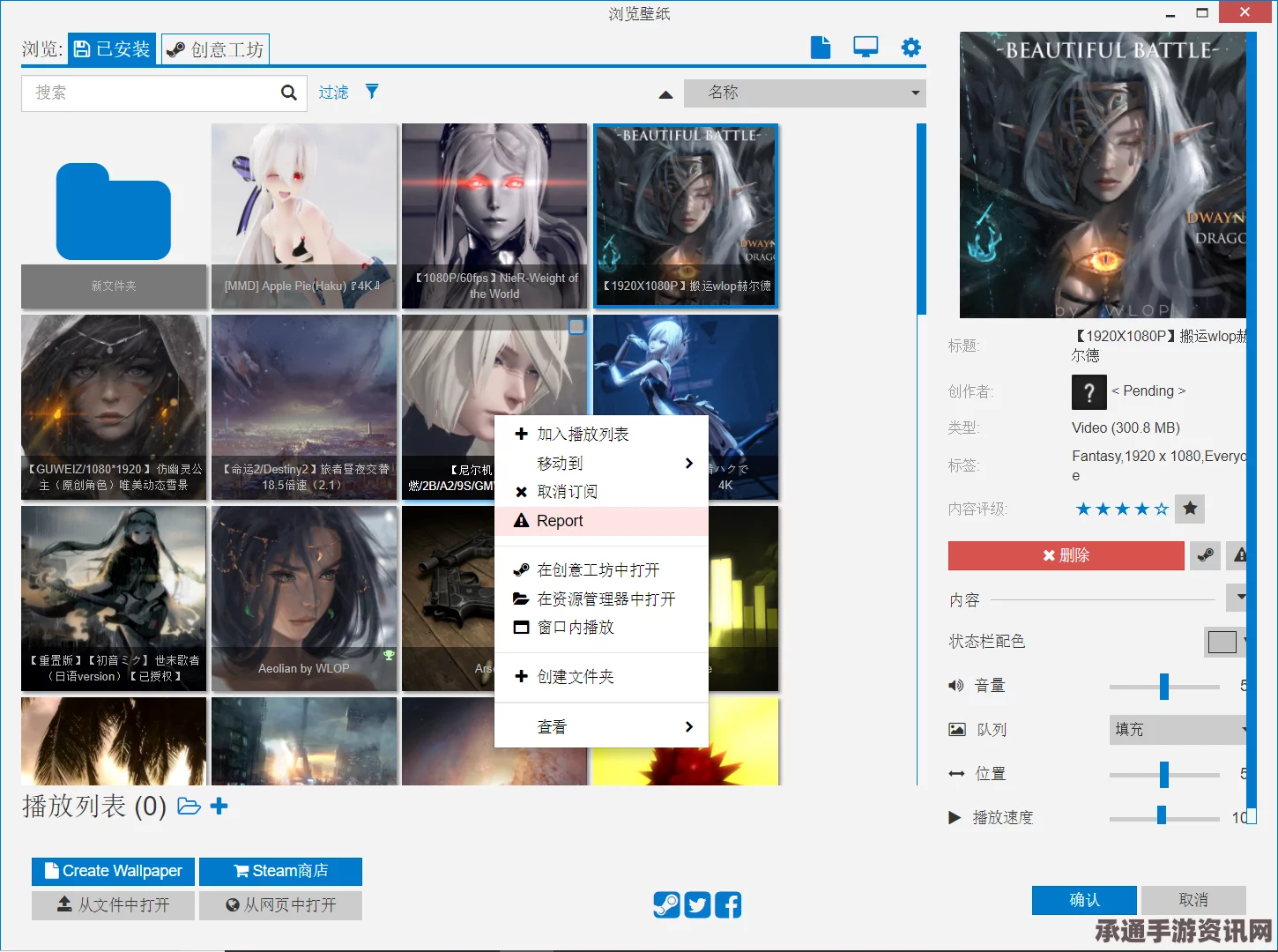
Task: Click the filter link text
Action: [333, 92]
